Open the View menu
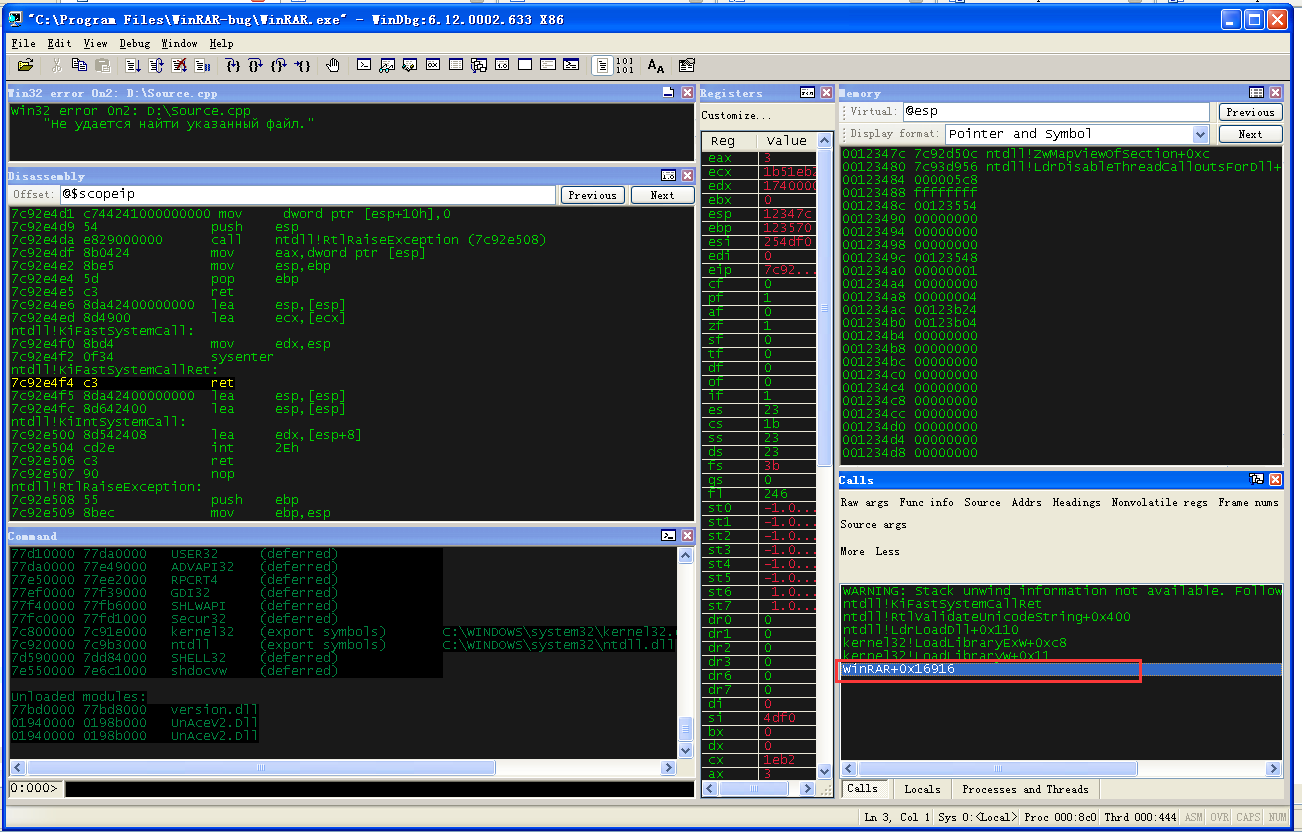This screenshot has width=1302, height=833. pos(95,43)
